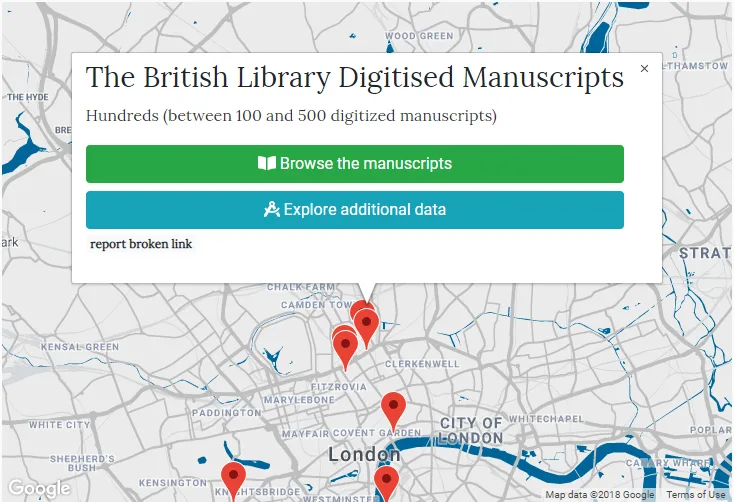Click the MARYLEBONE map label
The width and height of the screenshot is (734, 502).
(299, 400)
